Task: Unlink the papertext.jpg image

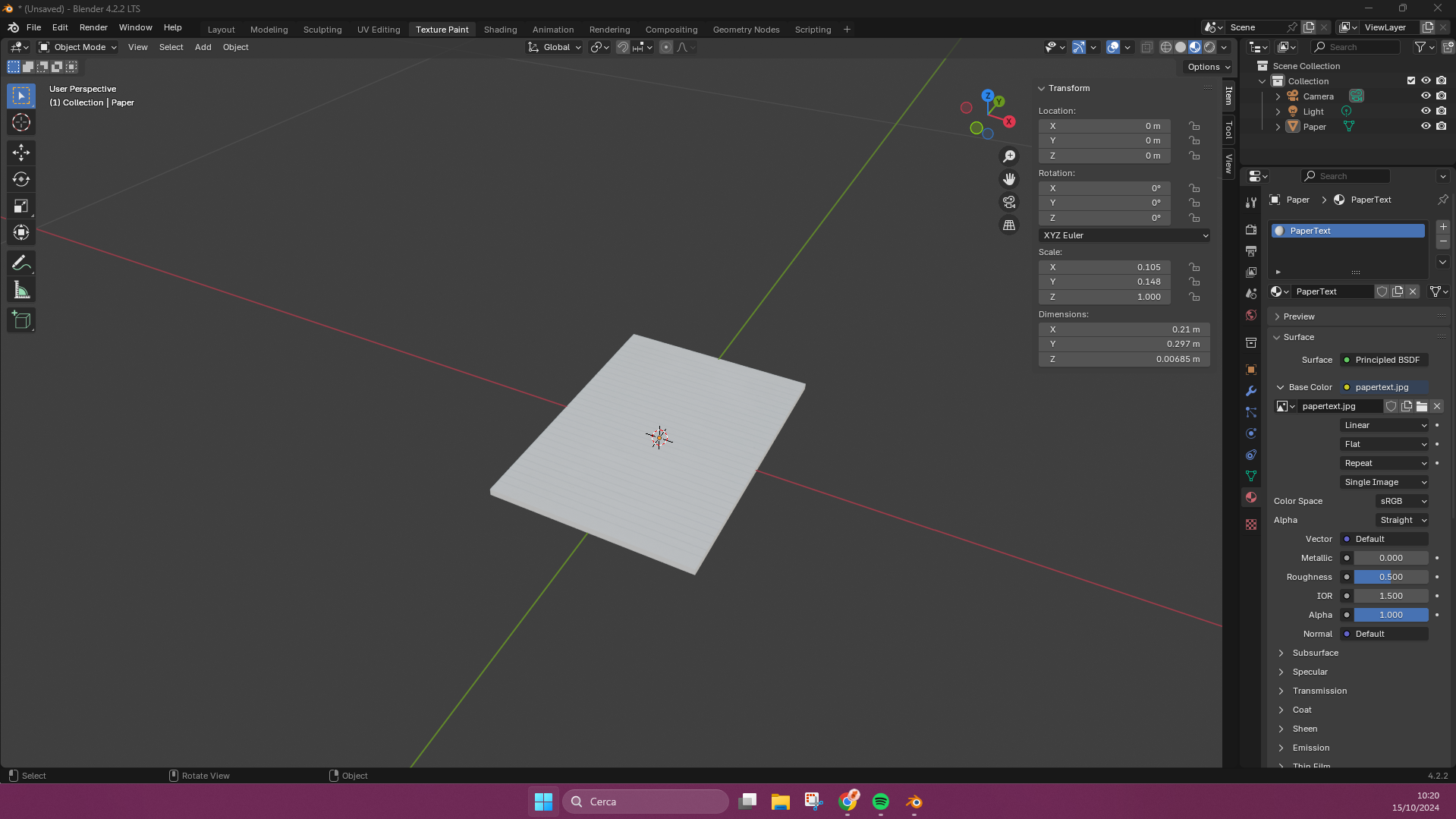Action: (x=1437, y=406)
